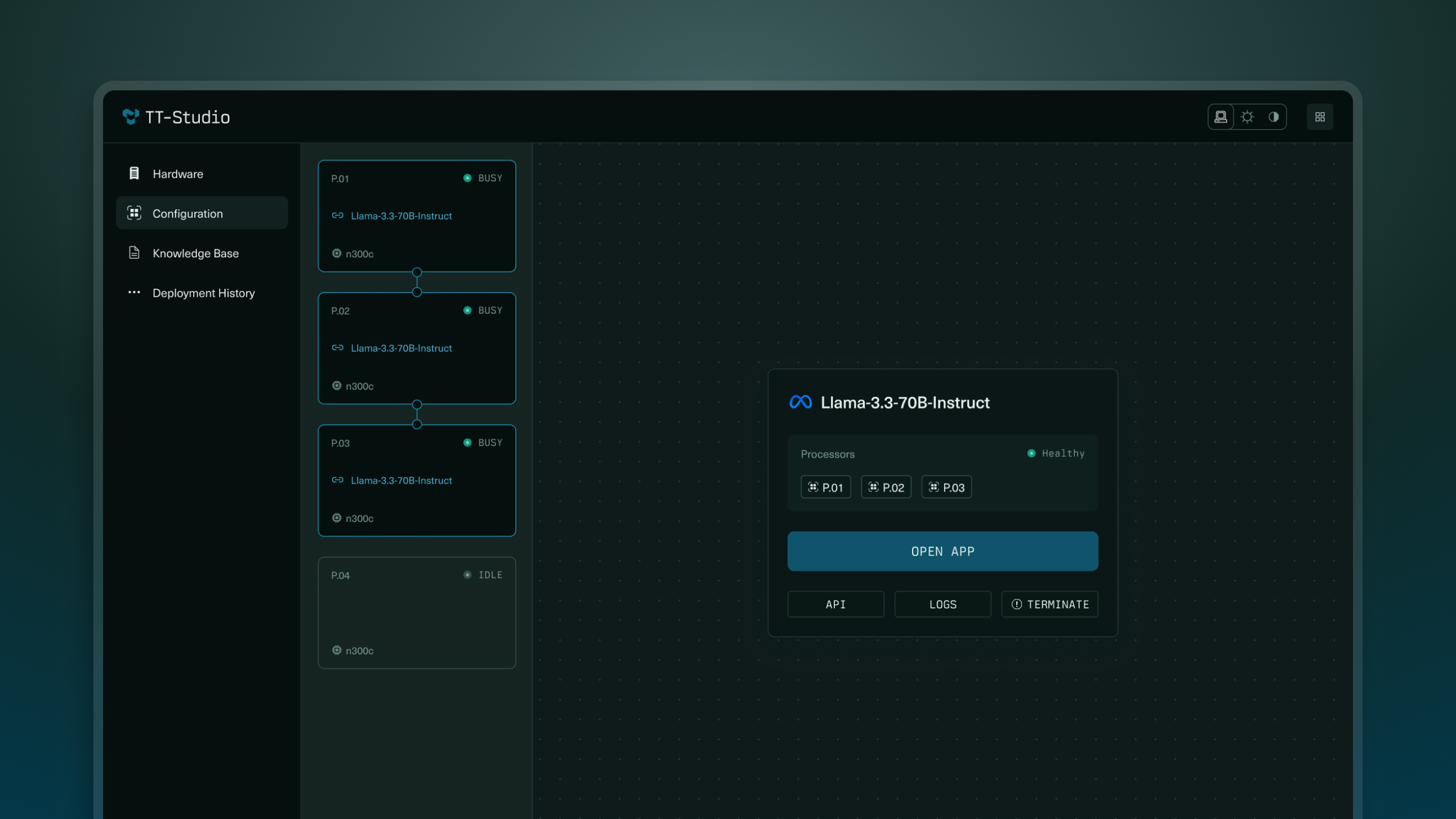Click the n300c chip icon in P.04 card

[x=336, y=650]
